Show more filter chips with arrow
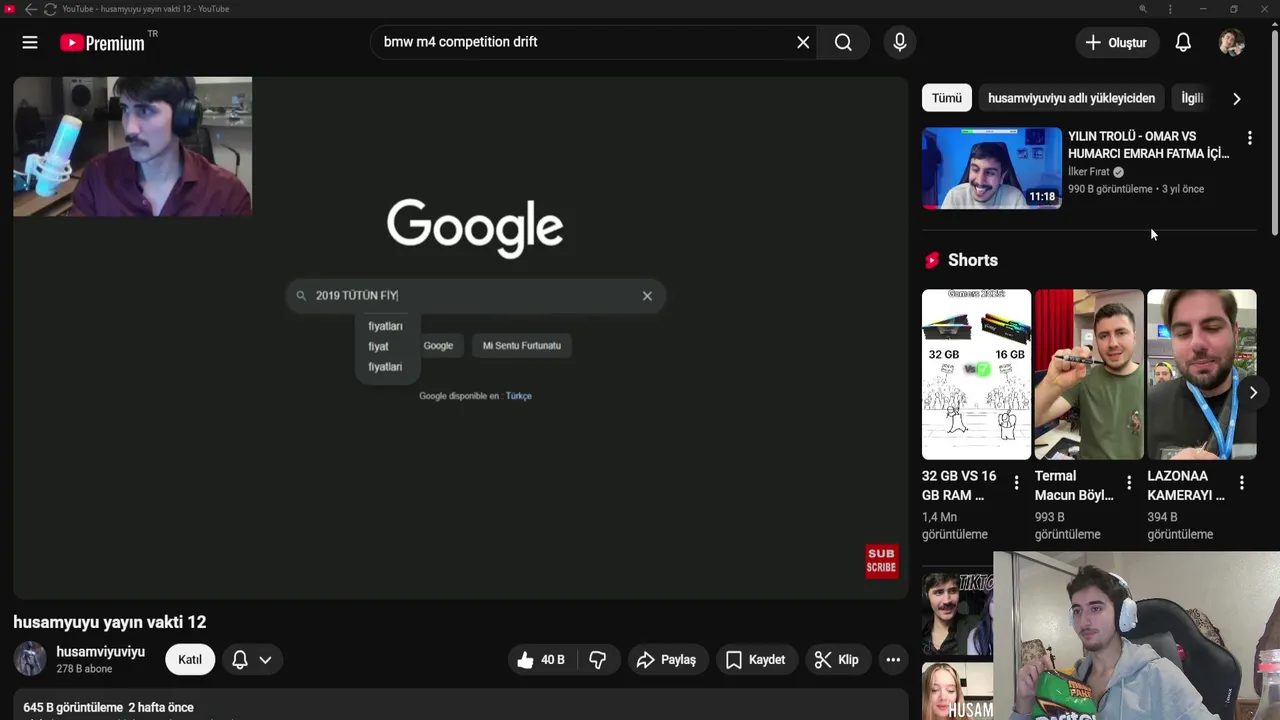The image size is (1280, 720). click(1237, 98)
